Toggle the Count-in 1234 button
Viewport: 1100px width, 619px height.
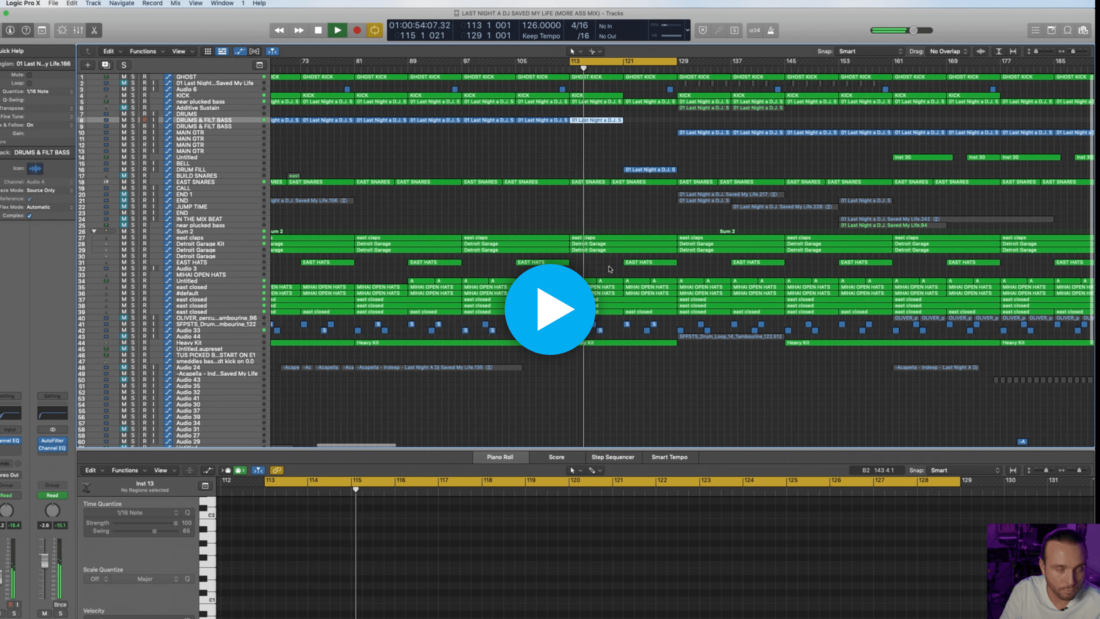coord(755,30)
